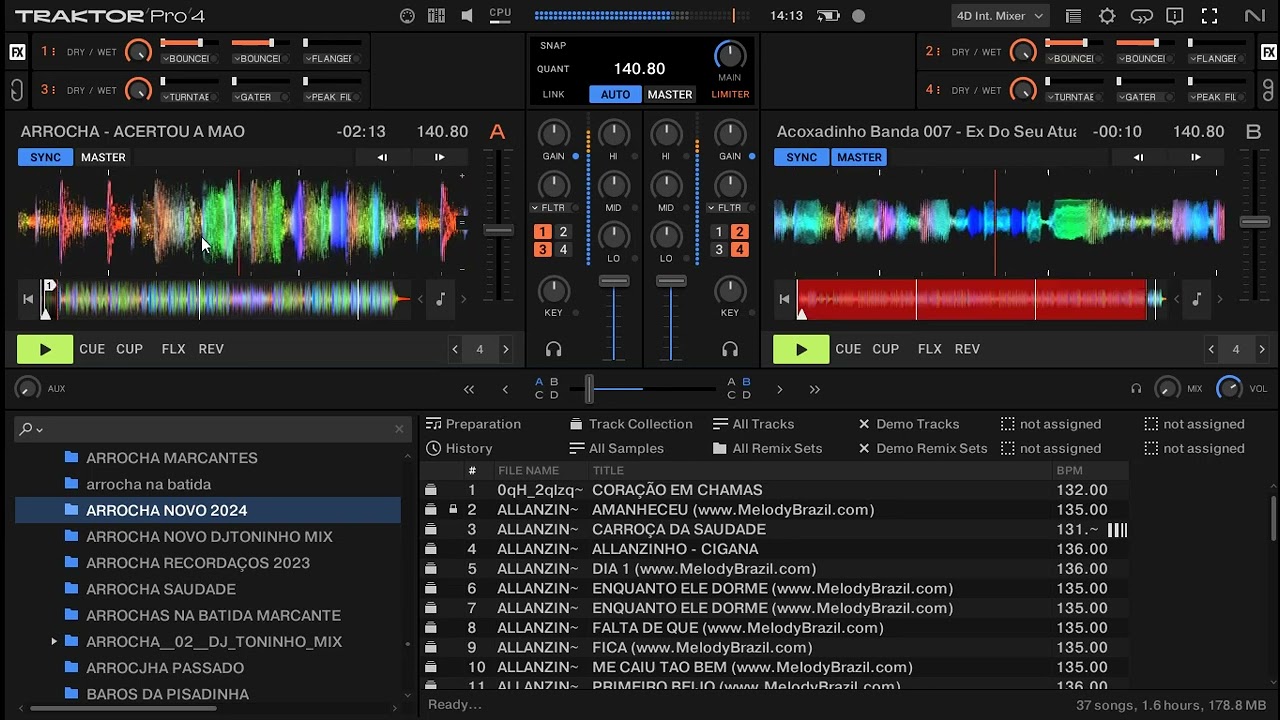Skip to track start on Deck B
Image resolution: width=1280 pixels, height=720 pixels.
point(784,299)
